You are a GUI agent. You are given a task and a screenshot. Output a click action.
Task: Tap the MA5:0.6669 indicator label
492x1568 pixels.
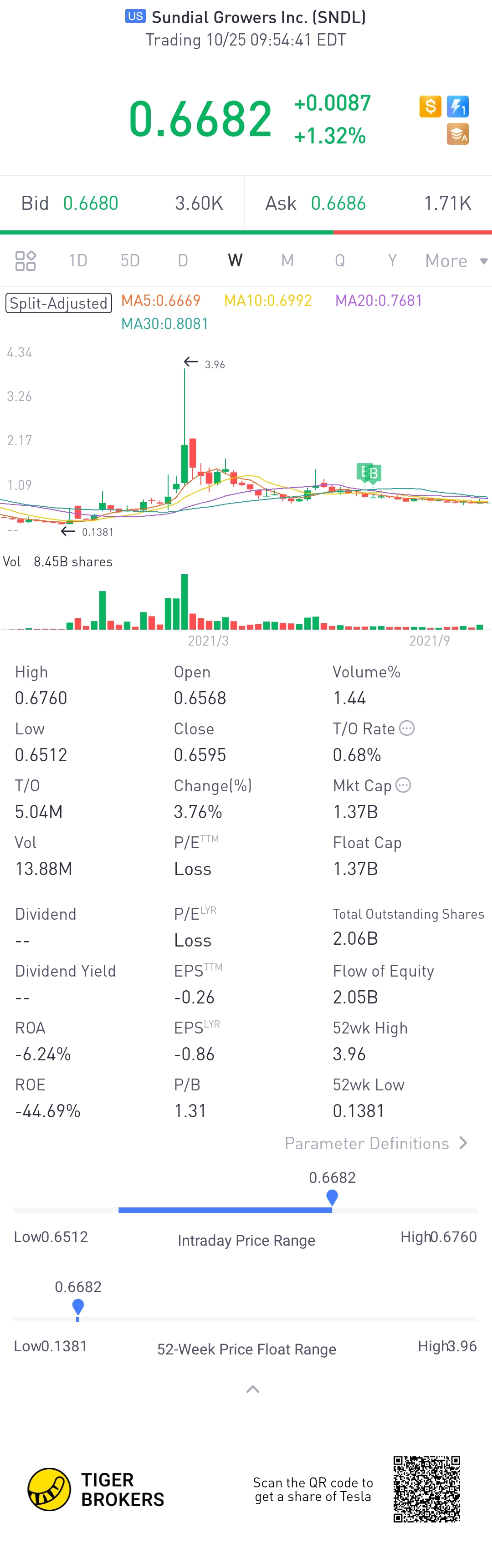tap(161, 300)
